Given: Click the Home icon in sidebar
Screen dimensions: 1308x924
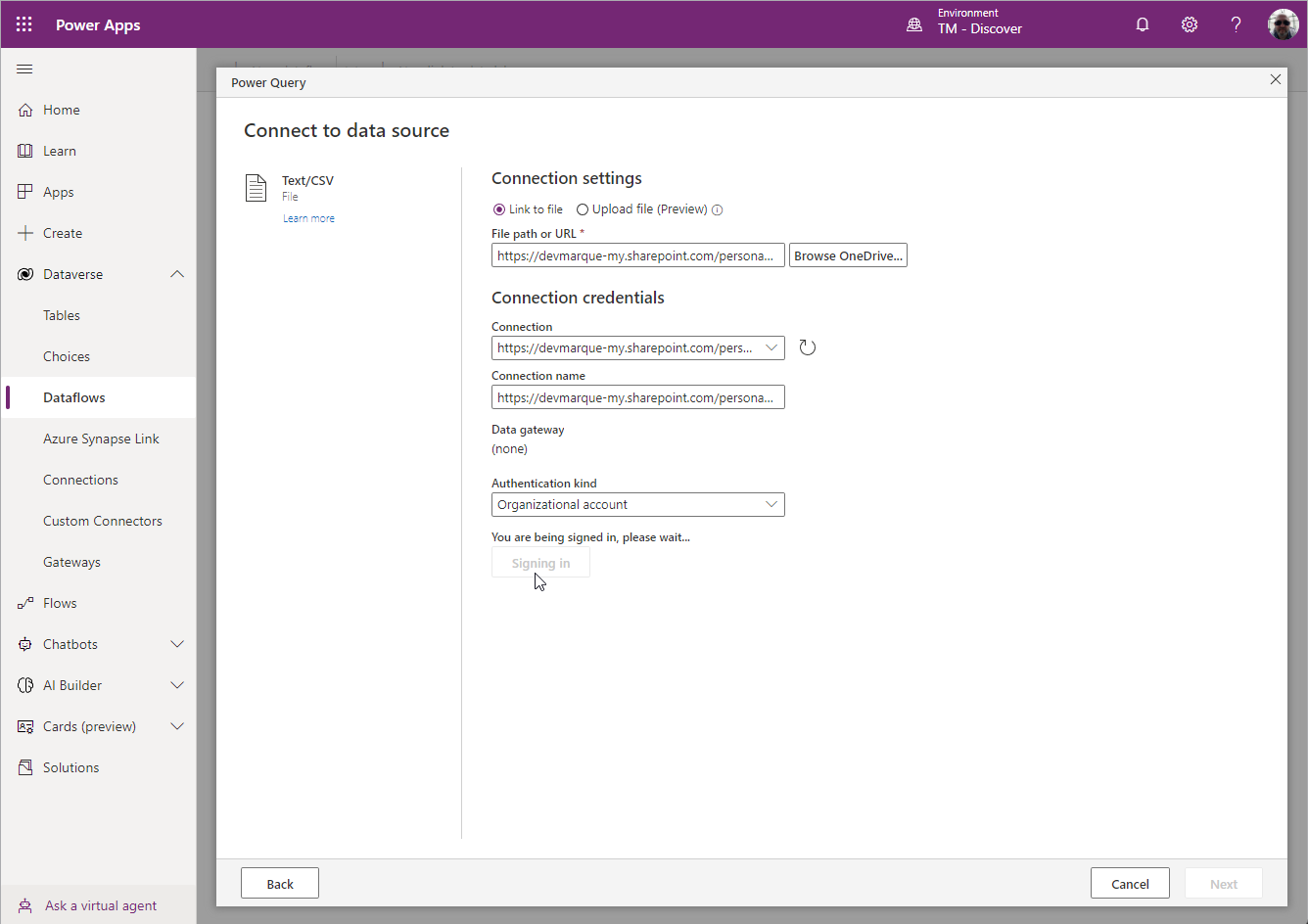Looking at the screenshot, I should pos(25,110).
